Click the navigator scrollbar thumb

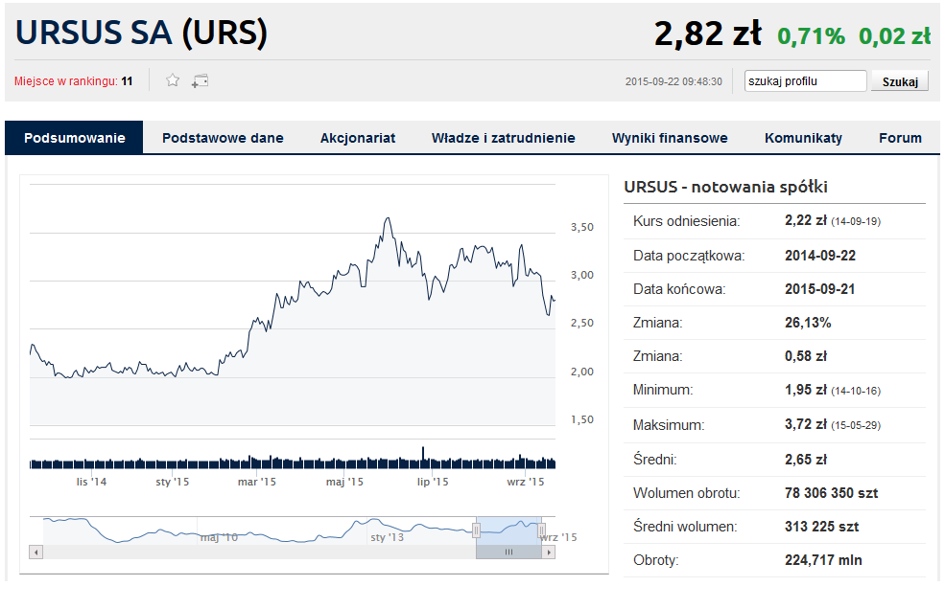click(x=509, y=552)
